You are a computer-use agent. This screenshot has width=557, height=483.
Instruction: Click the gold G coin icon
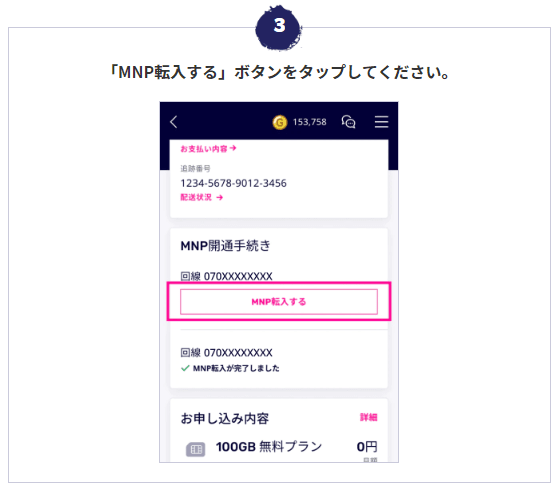coord(280,123)
